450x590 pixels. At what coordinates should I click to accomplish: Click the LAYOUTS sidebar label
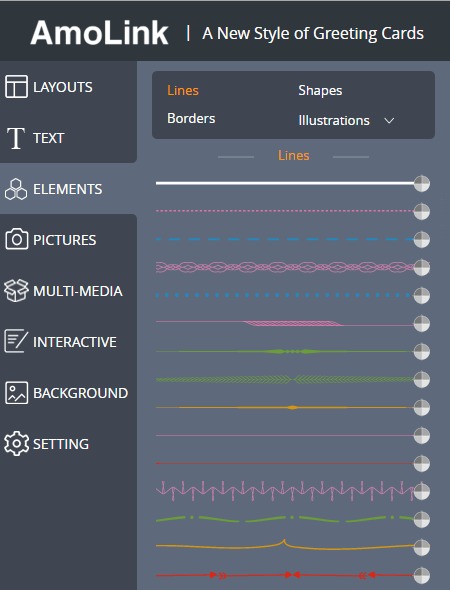tap(63, 87)
